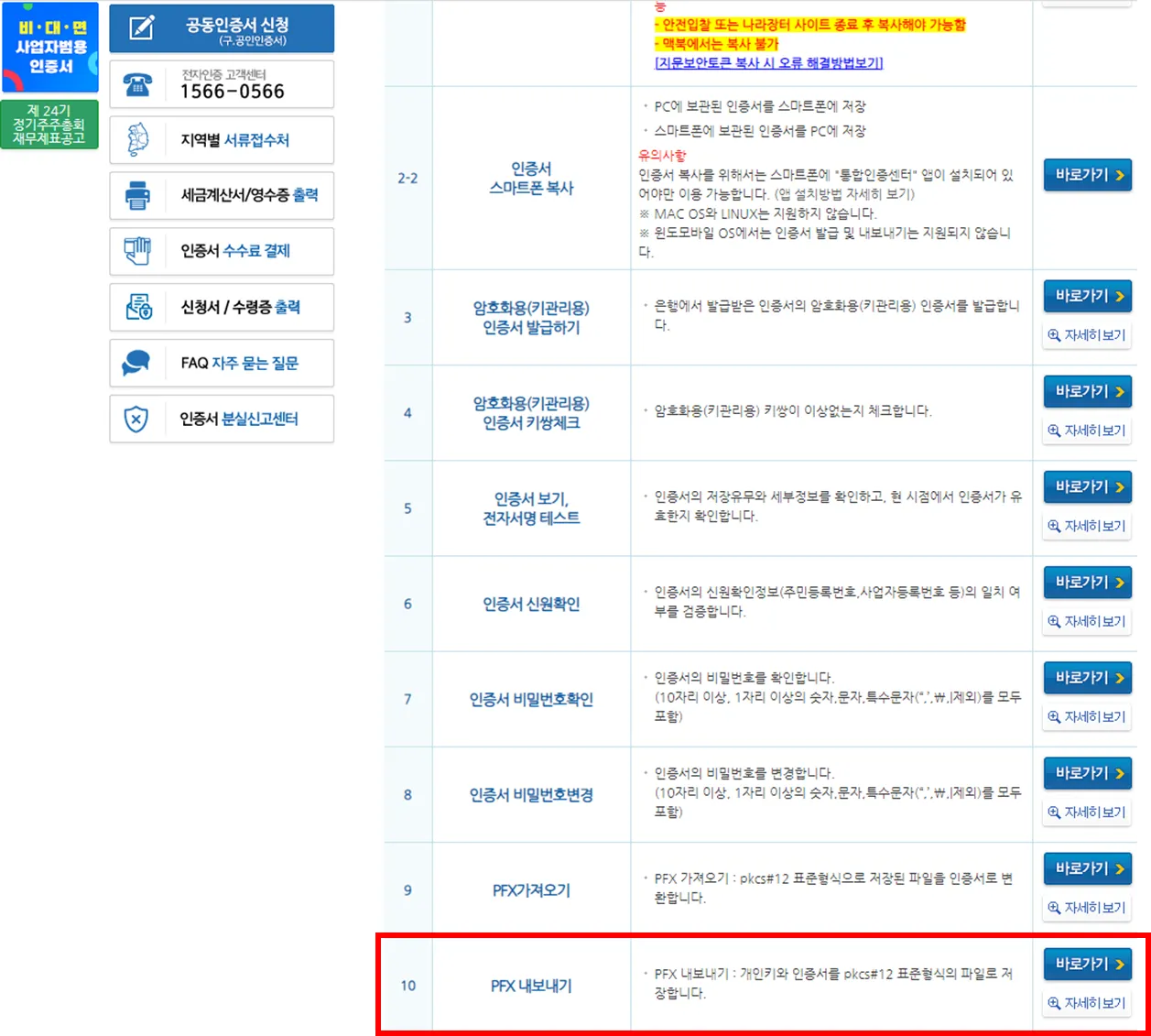
Task: Click 바로가기 for 인증서 비밀번호변경
Action: pyautogui.click(x=1088, y=772)
